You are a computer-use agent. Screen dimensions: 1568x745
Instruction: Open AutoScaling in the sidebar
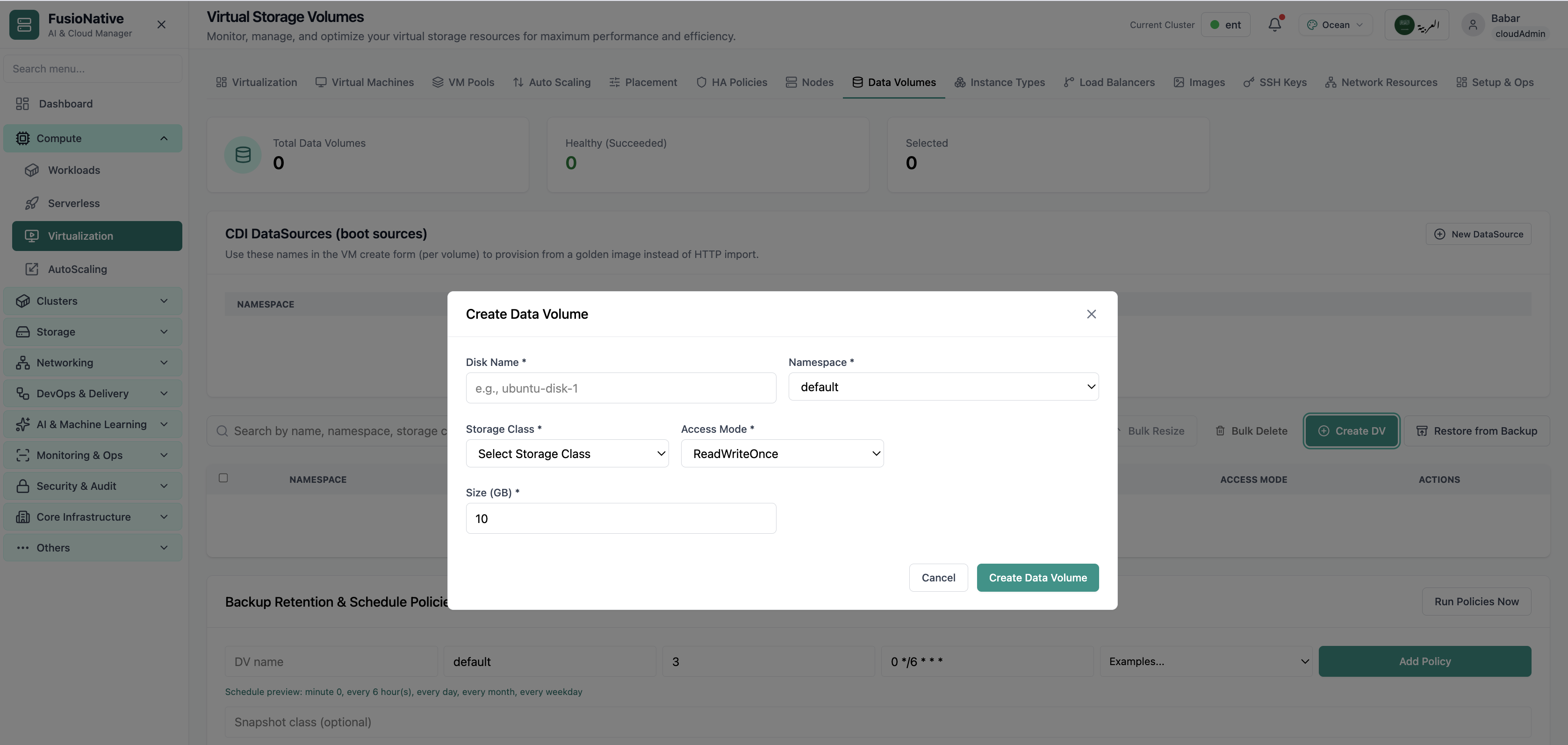click(97, 269)
